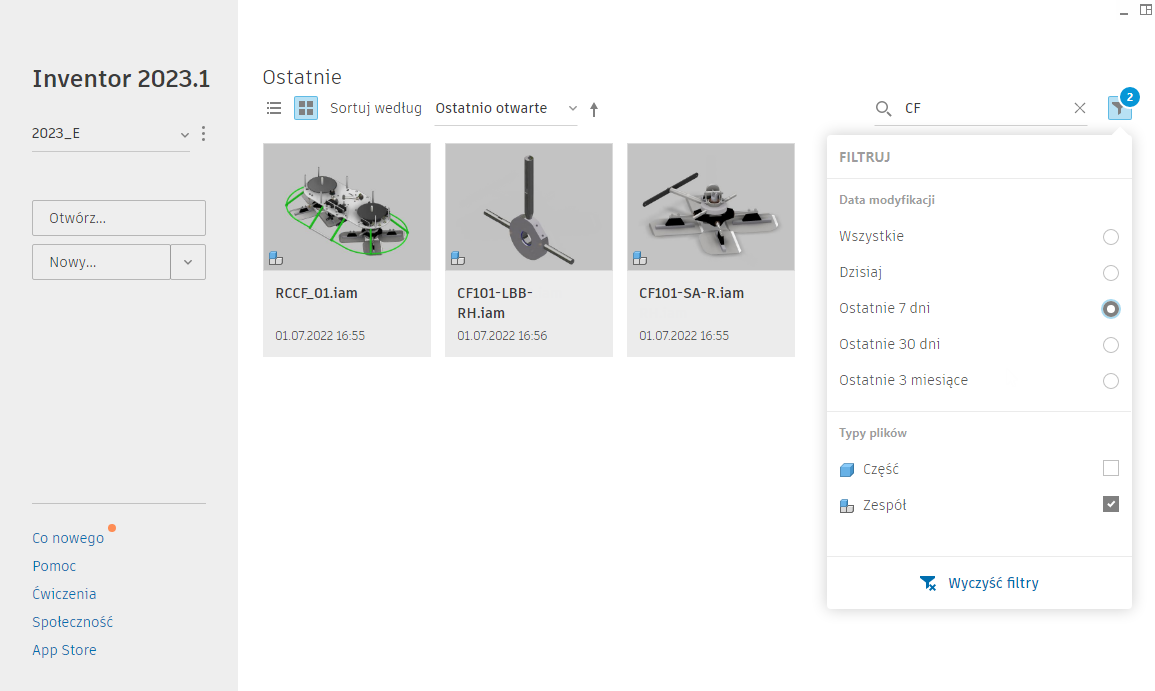The height and width of the screenshot is (691, 1155).
Task: Open project options three-dot menu
Action: click(x=203, y=133)
